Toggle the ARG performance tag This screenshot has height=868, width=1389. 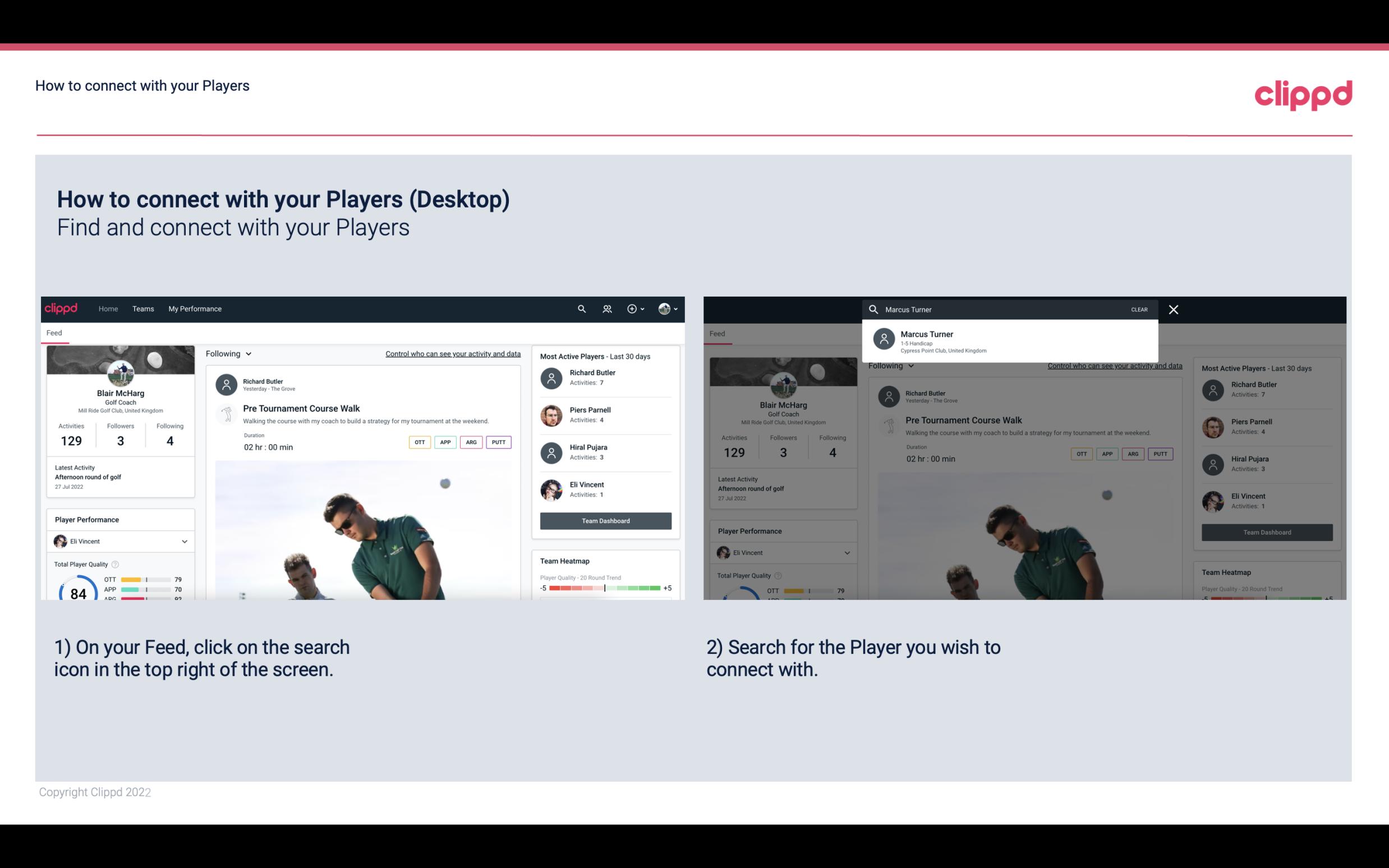click(470, 442)
